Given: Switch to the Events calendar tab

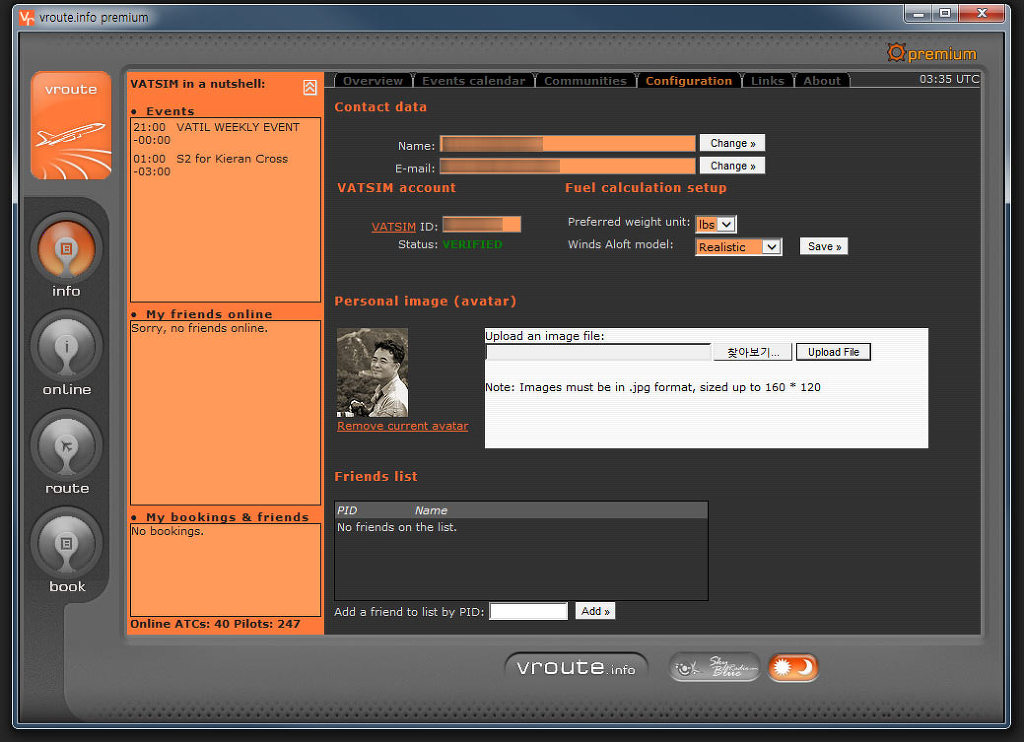Looking at the screenshot, I should pos(473,80).
